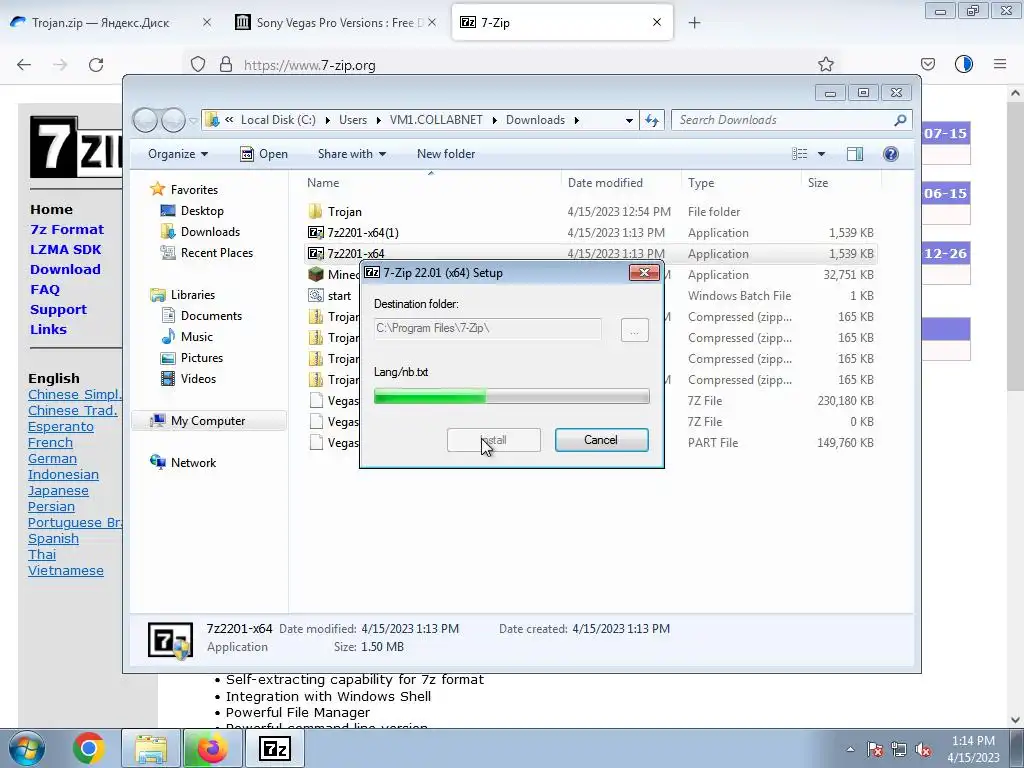This screenshot has width=1024, height=768.
Task: Open the Music library
Action: pyautogui.click(x=197, y=336)
